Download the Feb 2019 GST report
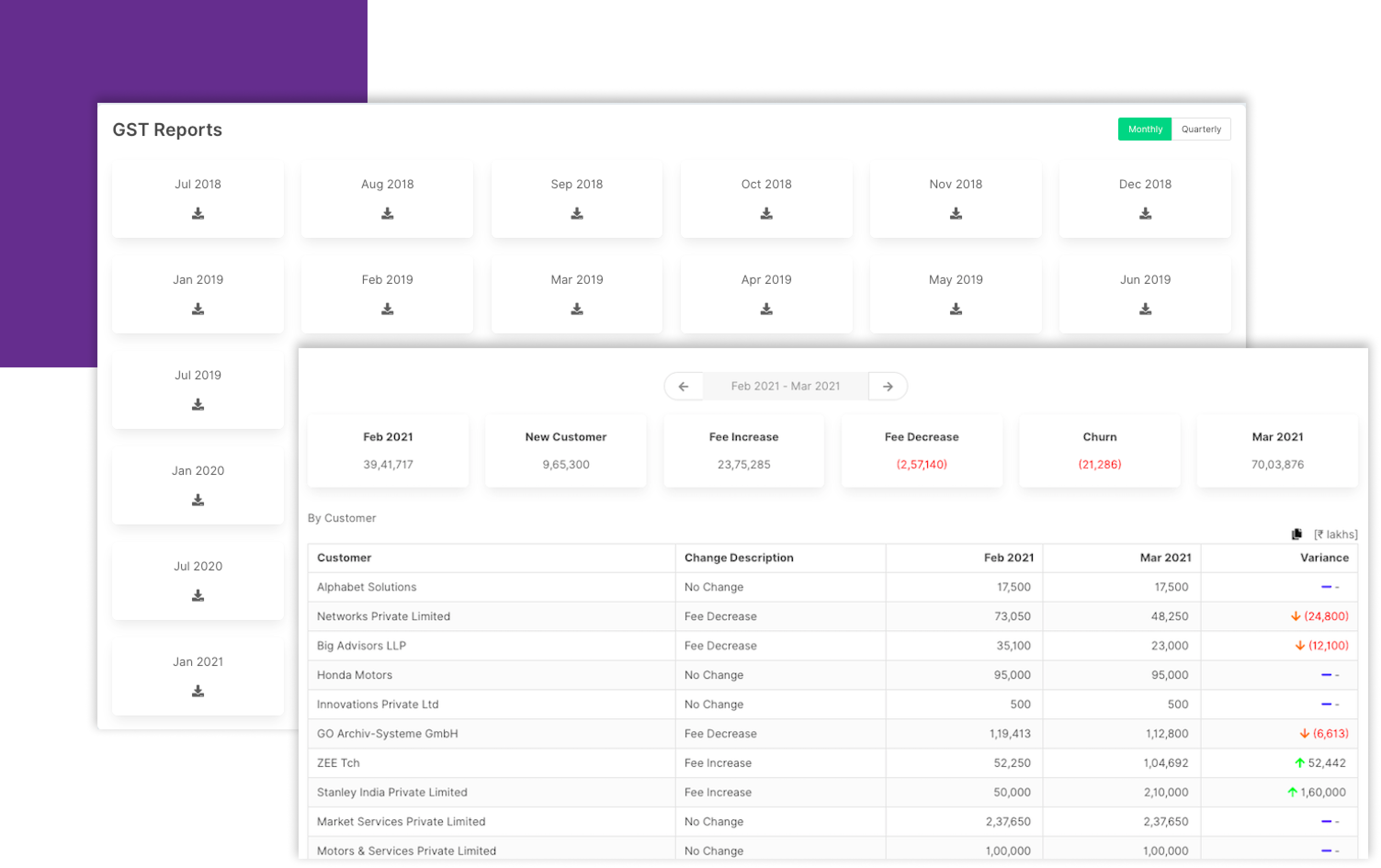 coord(387,310)
